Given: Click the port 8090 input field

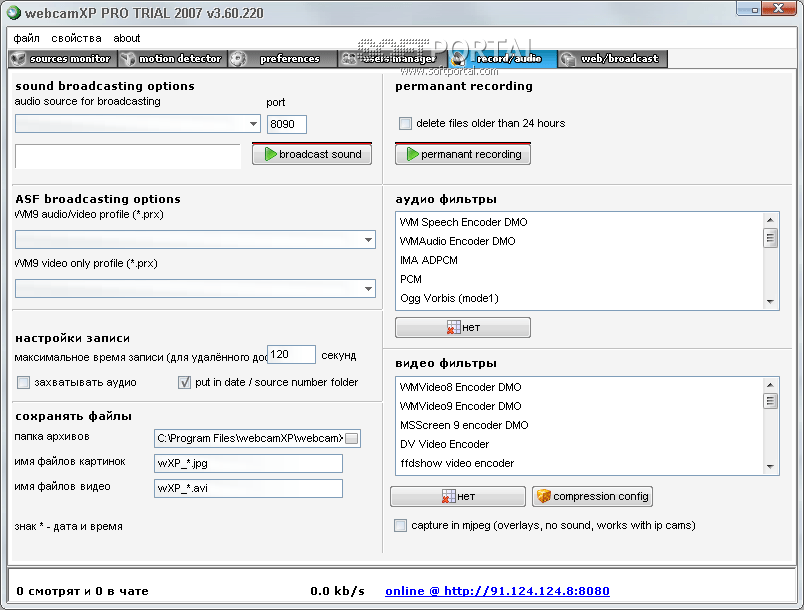Looking at the screenshot, I should (x=287, y=124).
